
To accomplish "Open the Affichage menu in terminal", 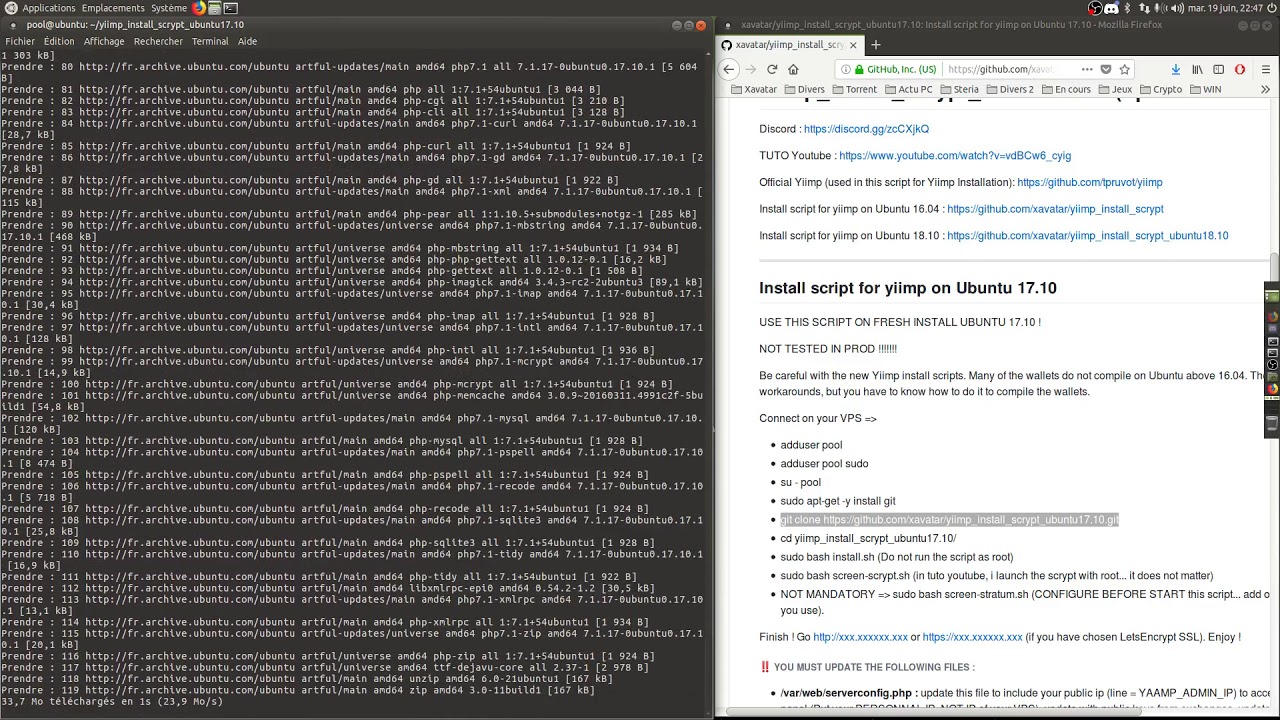I will point(104,41).
